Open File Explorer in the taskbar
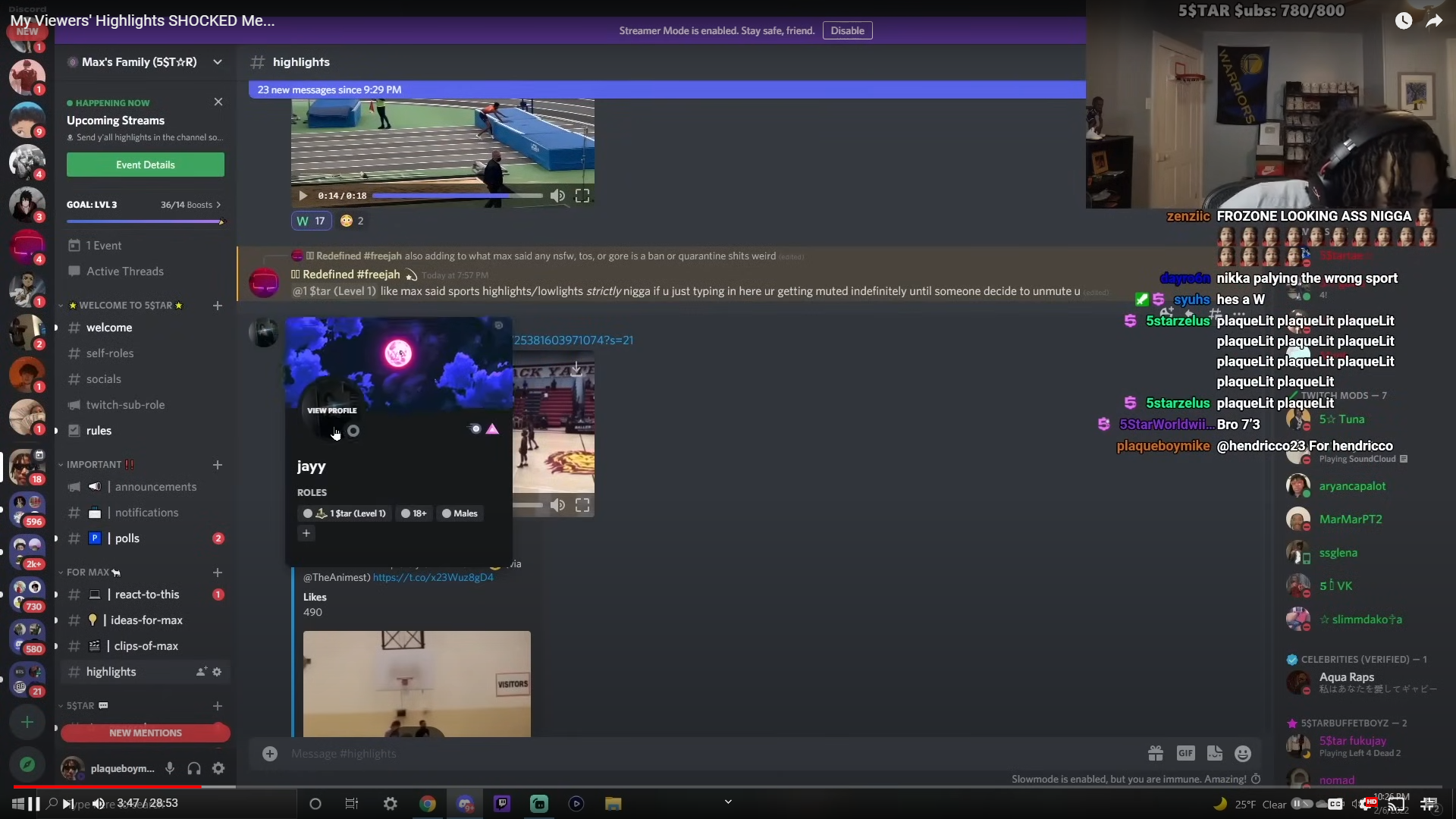 [613, 804]
